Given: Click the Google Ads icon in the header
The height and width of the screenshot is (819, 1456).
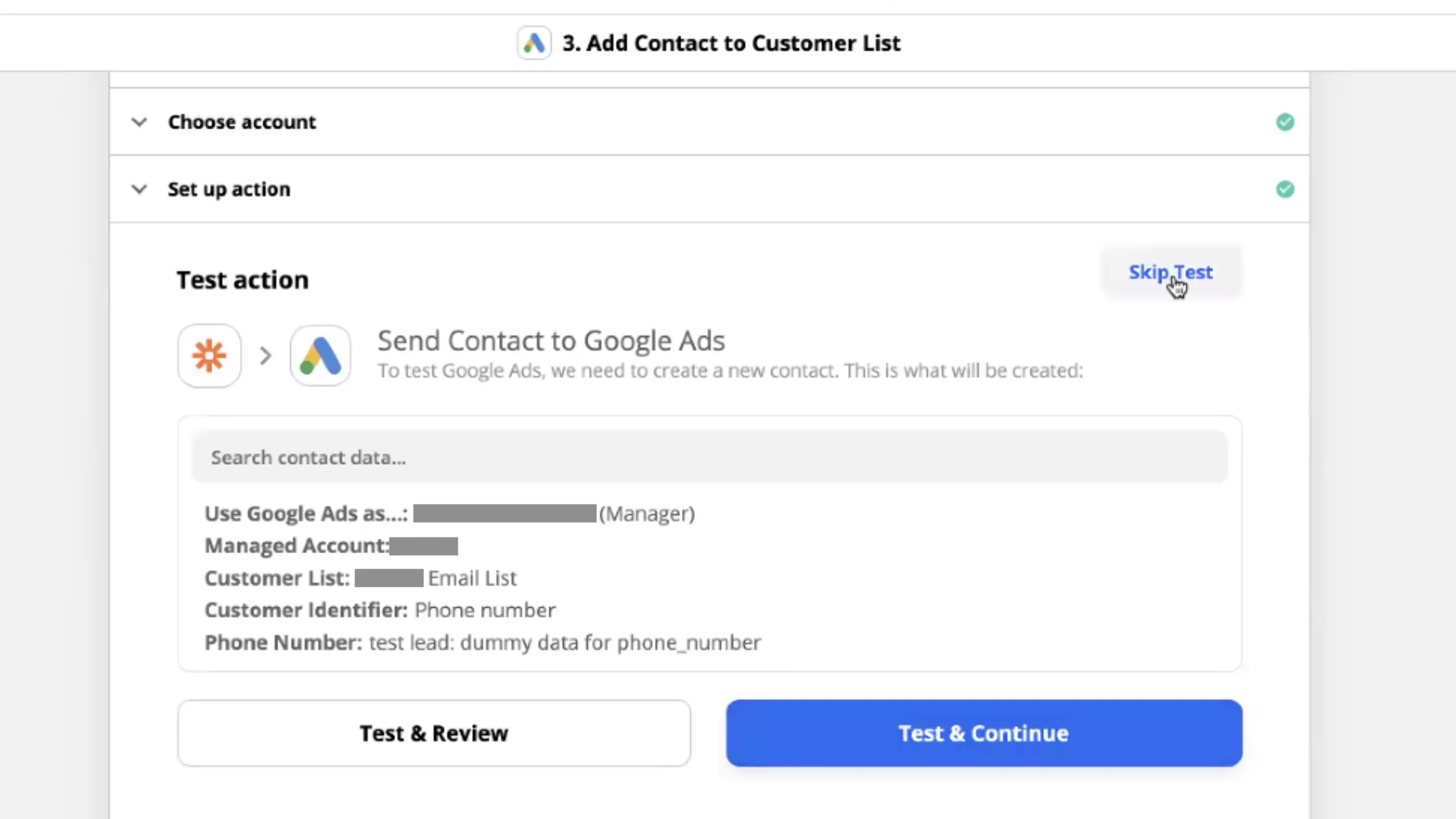Looking at the screenshot, I should point(534,42).
